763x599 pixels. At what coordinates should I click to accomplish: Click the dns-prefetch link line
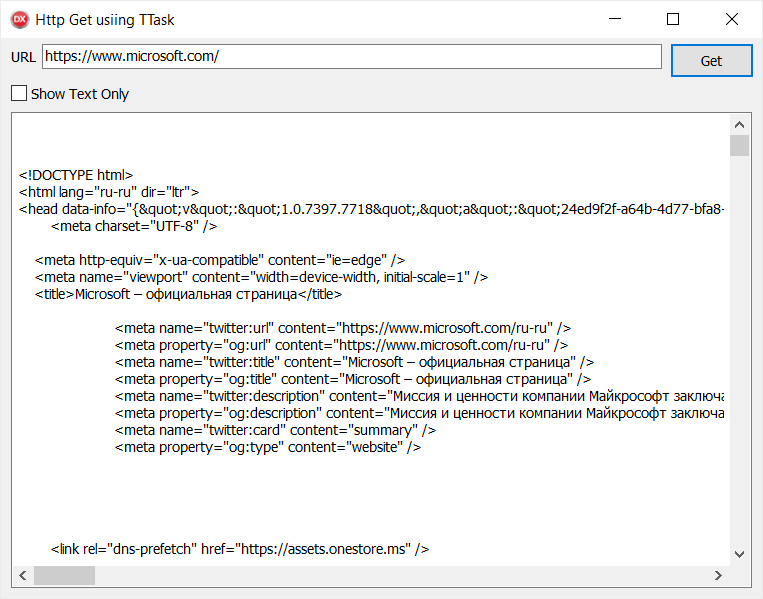click(240, 549)
